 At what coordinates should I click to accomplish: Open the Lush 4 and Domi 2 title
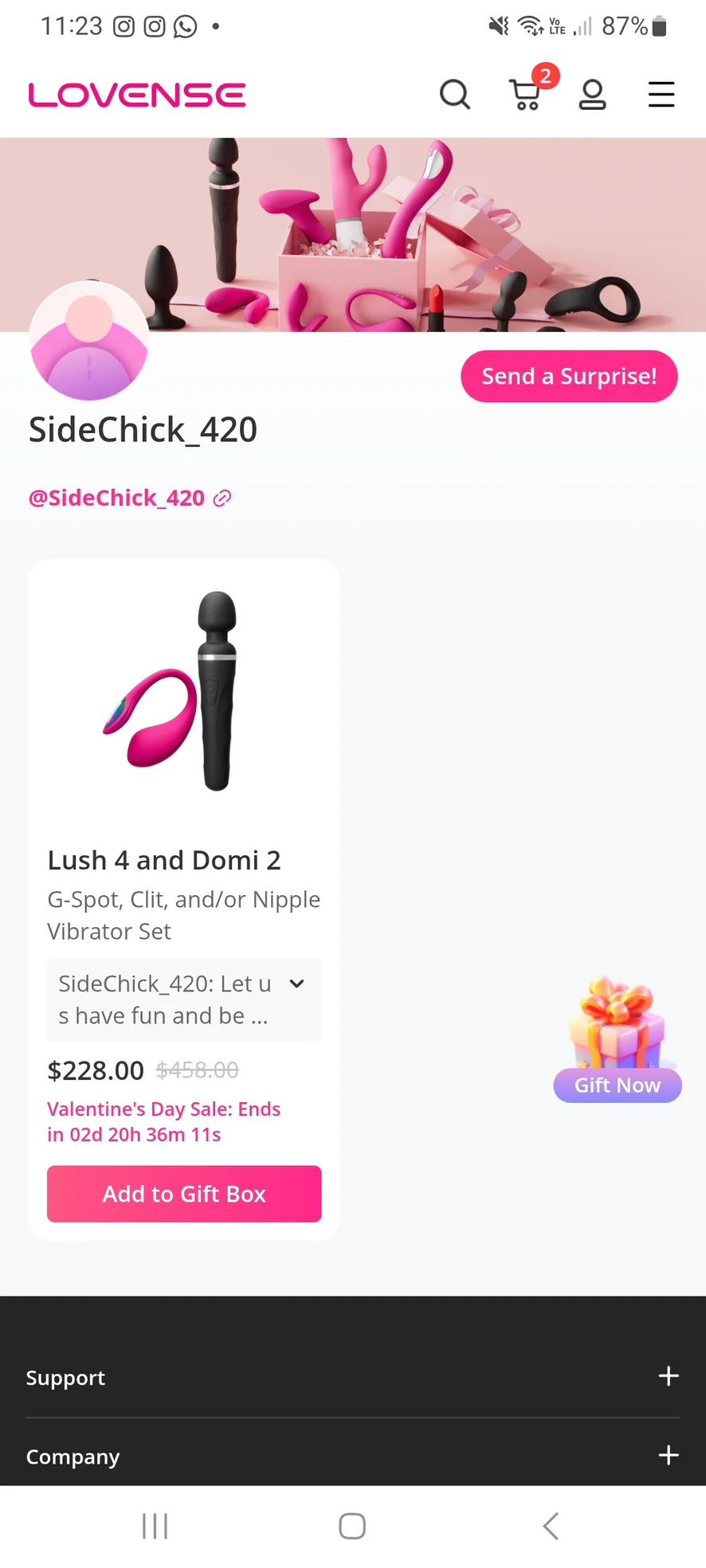[x=164, y=861]
